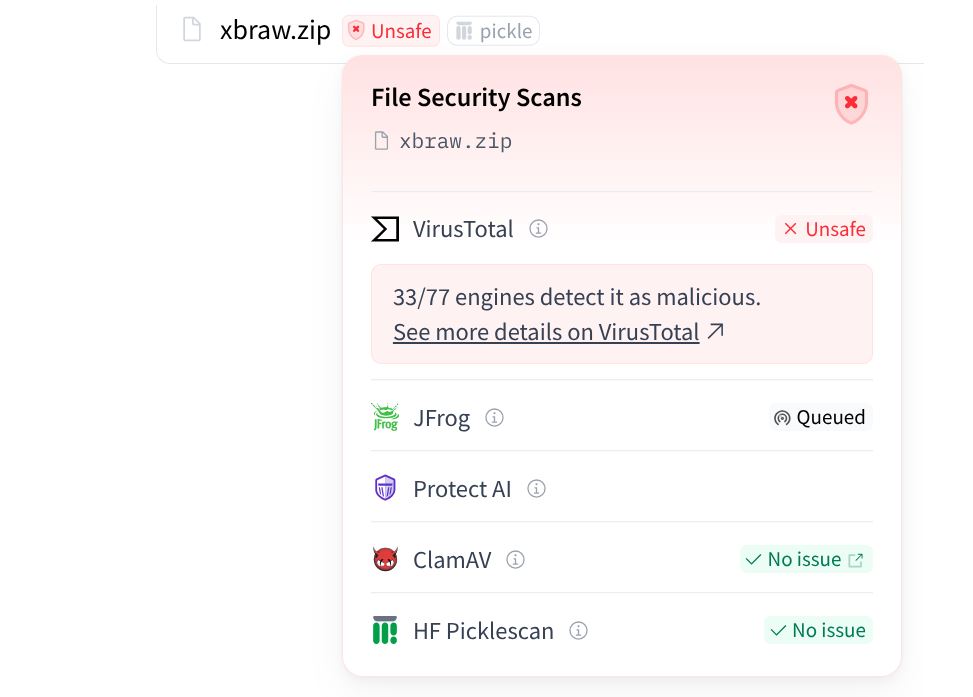
Task: Click the Queued status for JFrog
Action: [x=820, y=417]
